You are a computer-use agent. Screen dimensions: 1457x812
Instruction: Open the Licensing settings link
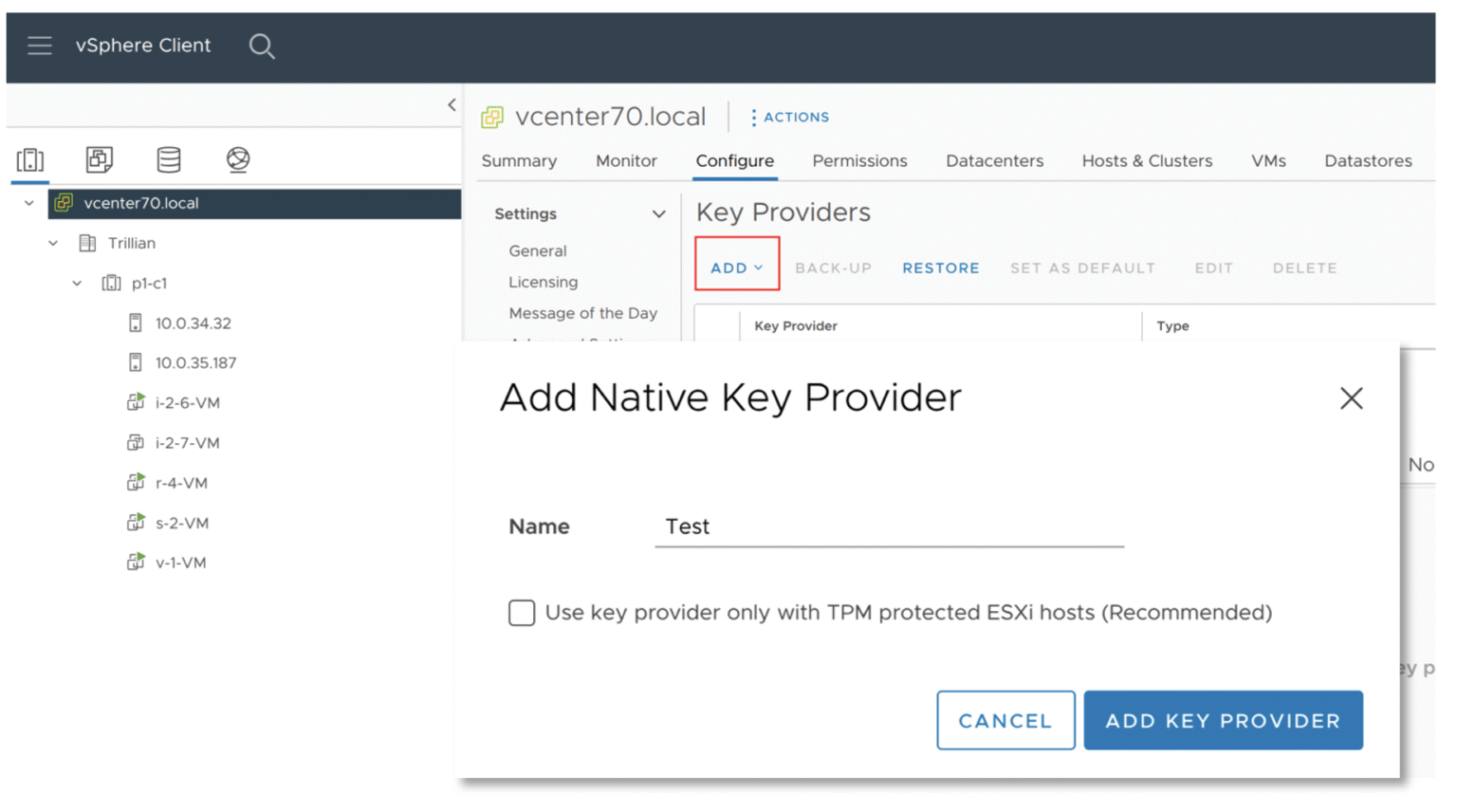pos(543,282)
